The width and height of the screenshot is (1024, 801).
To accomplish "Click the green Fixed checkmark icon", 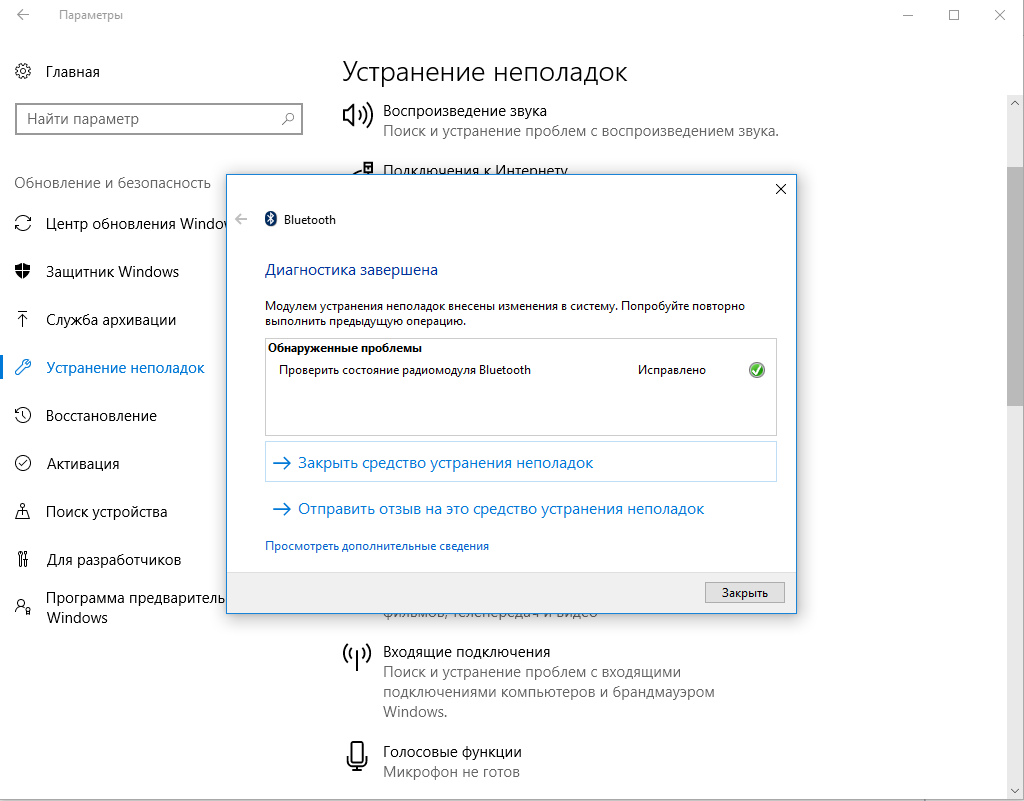I will coord(756,370).
